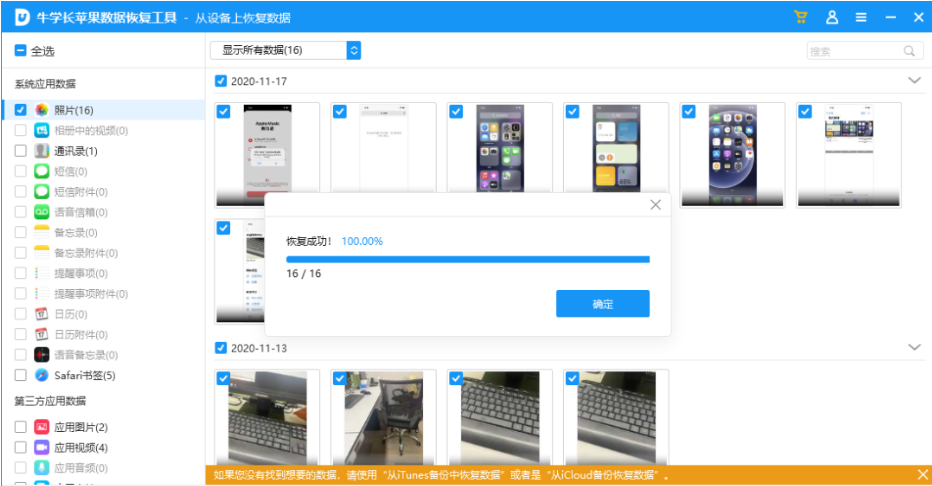The width and height of the screenshot is (932, 486).
Task: Click the calendar attachments icon (日历附件)
Action: [42, 334]
